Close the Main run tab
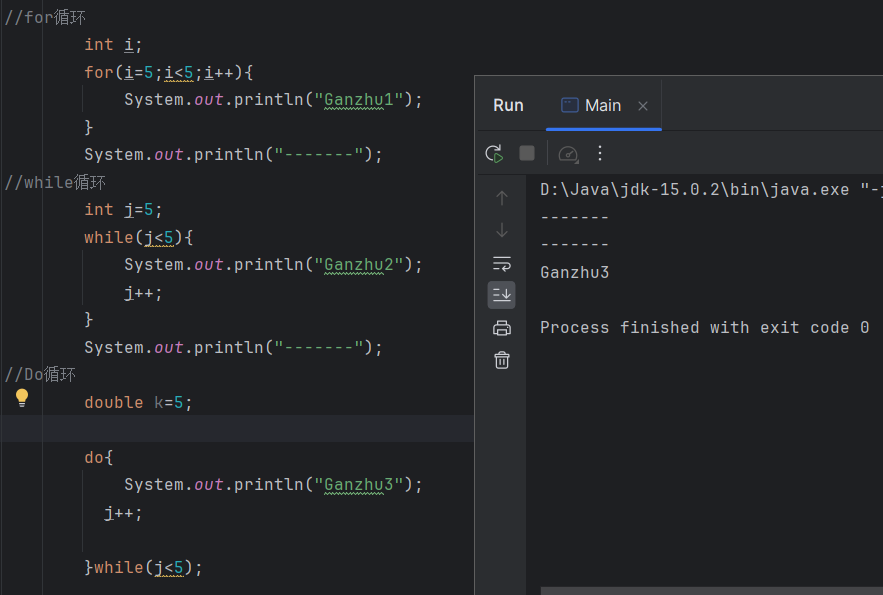Image resolution: width=883 pixels, height=595 pixels. point(643,104)
